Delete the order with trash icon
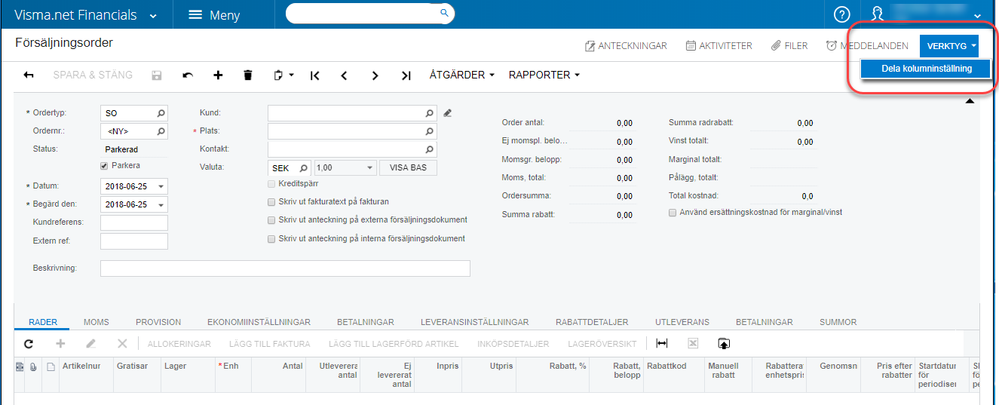The image size is (999, 405). 248,75
